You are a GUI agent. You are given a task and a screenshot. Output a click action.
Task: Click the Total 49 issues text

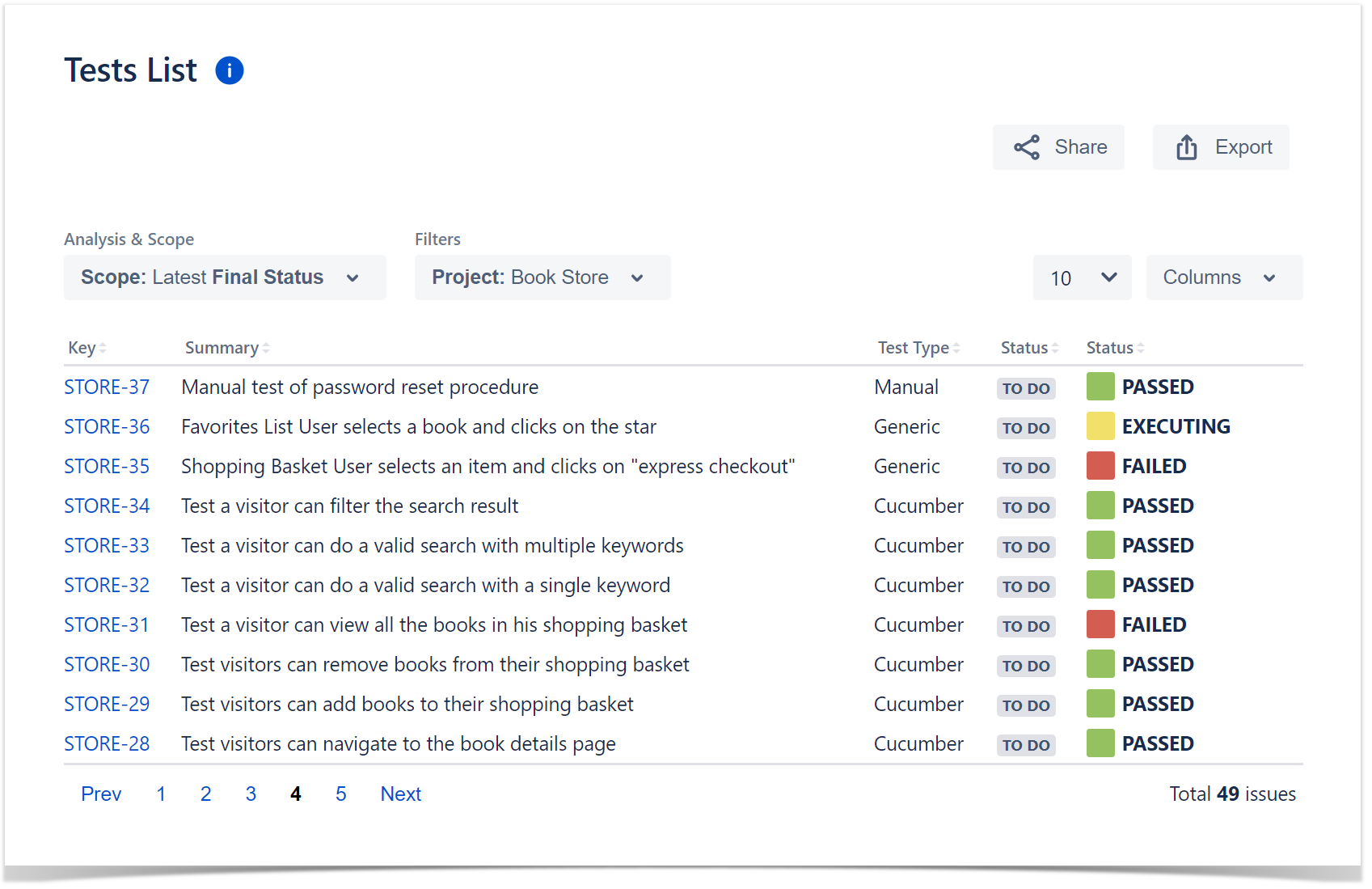[1233, 794]
